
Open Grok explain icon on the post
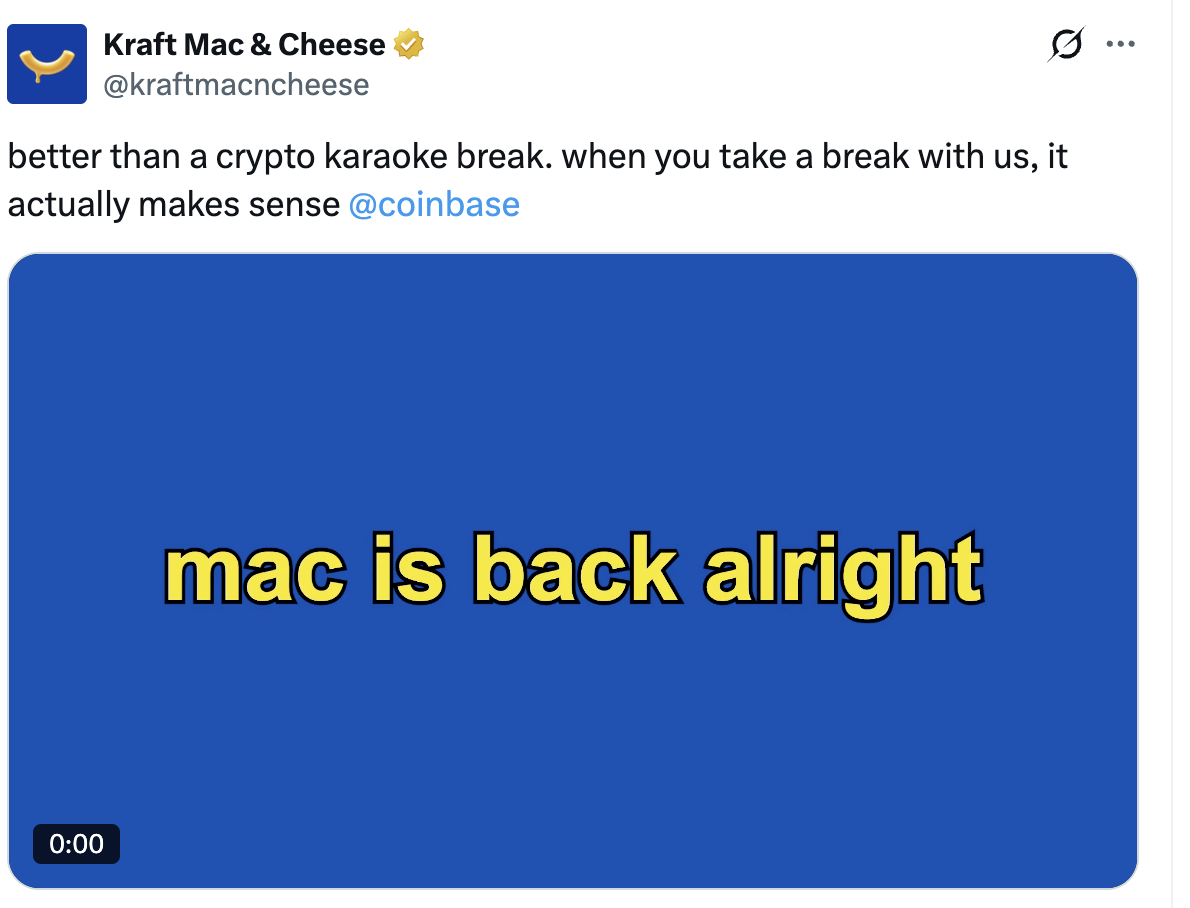pyautogui.click(x=1067, y=45)
